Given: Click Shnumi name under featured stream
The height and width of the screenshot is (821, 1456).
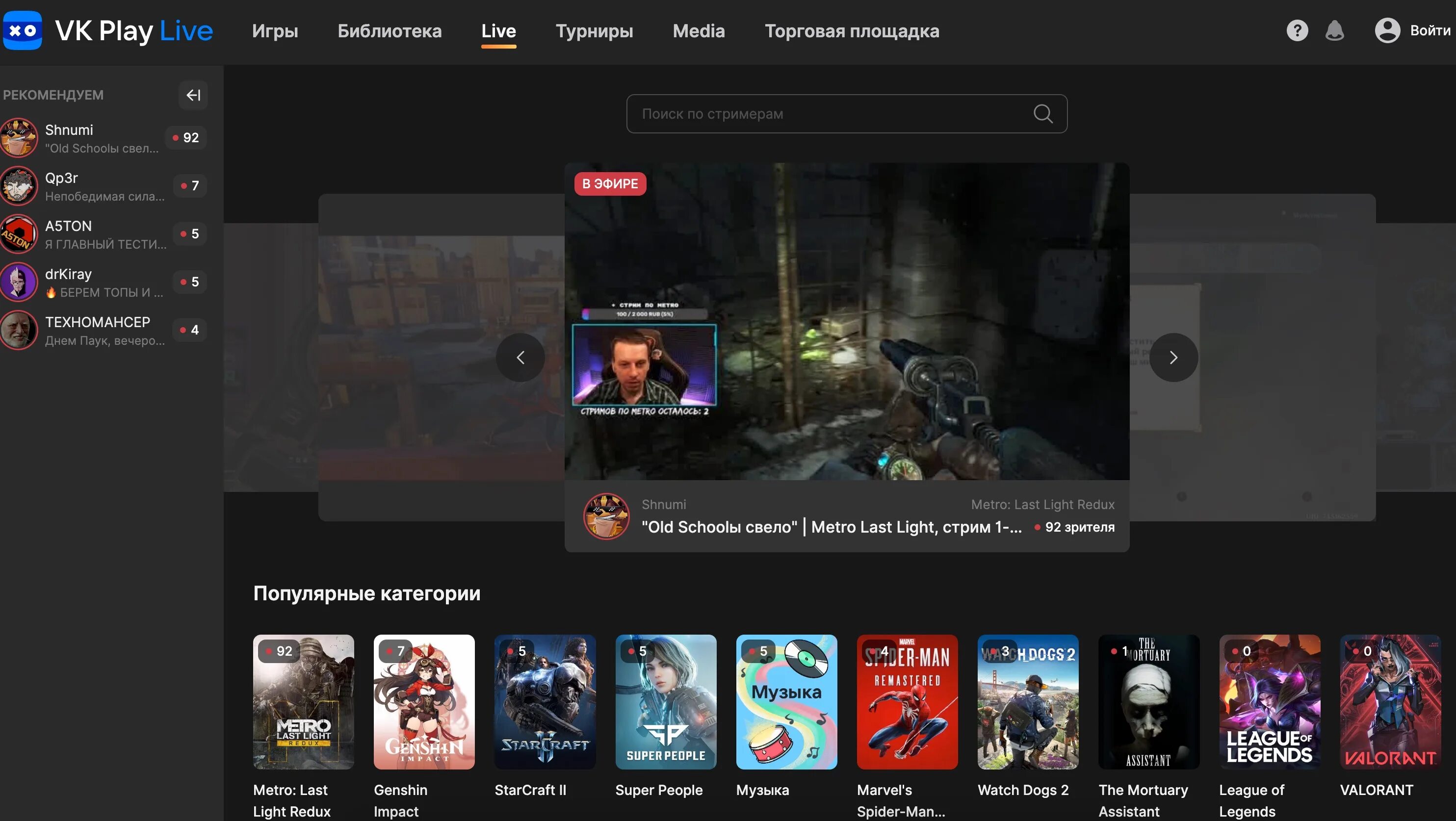Looking at the screenshot, I should [x=664, y=505].
